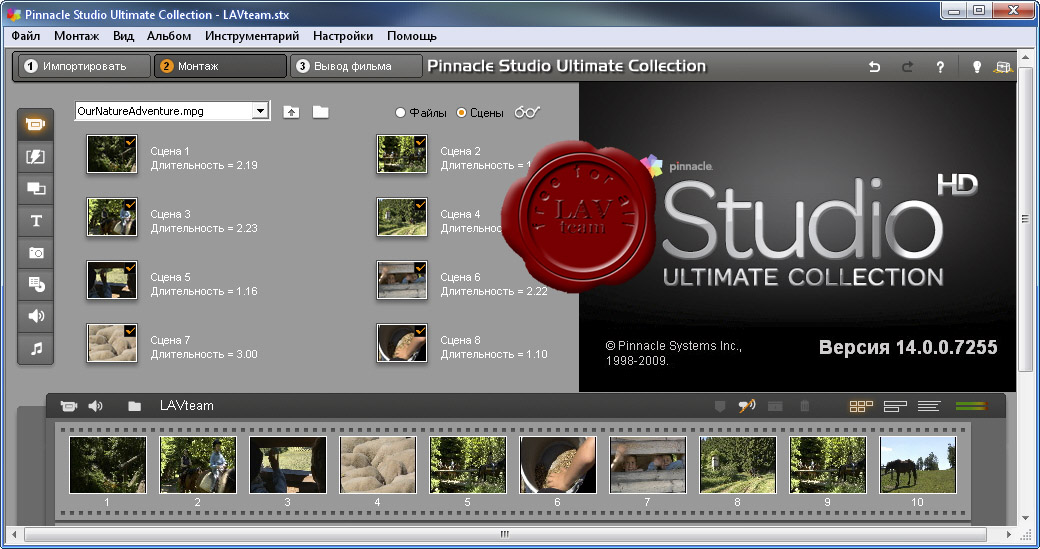Toggle audio scrubbing in movie window toolbar
This screenshot has width=1040, height=549.
(x=747, y=406)
